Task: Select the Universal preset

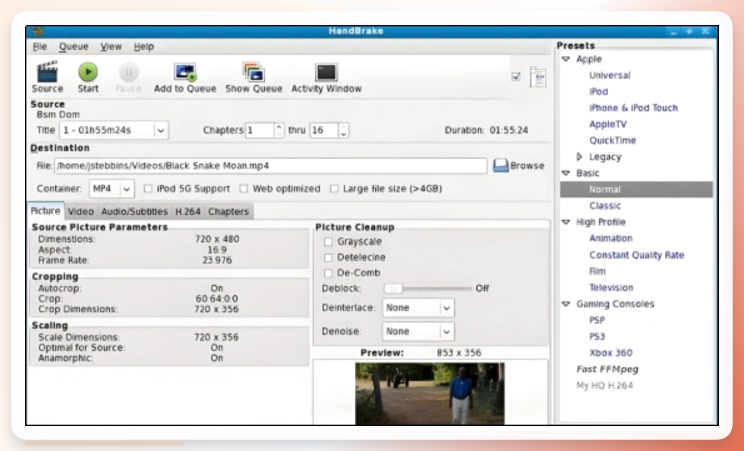Action: point(610,75)
